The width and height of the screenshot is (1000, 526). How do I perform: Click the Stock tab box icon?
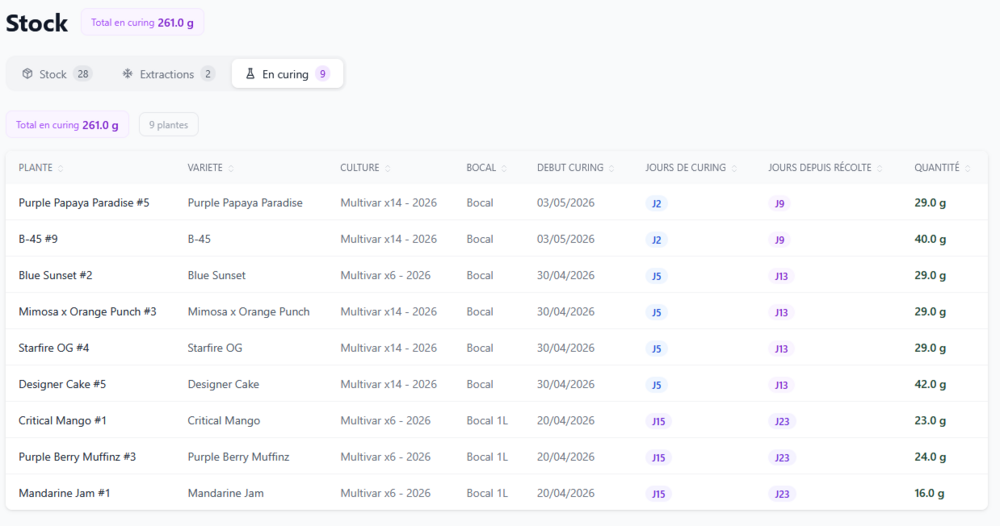pyautogui.click(x=27, y=74)
